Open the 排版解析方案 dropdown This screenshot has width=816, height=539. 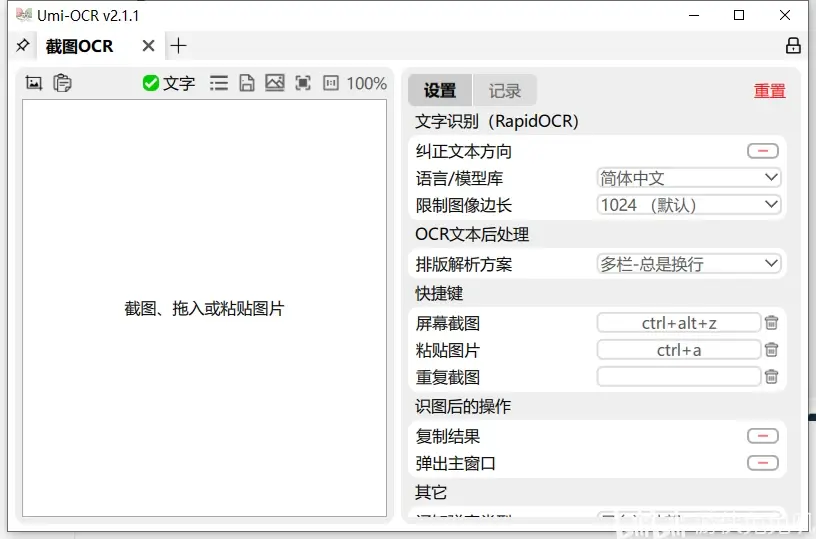pos(688,264)
